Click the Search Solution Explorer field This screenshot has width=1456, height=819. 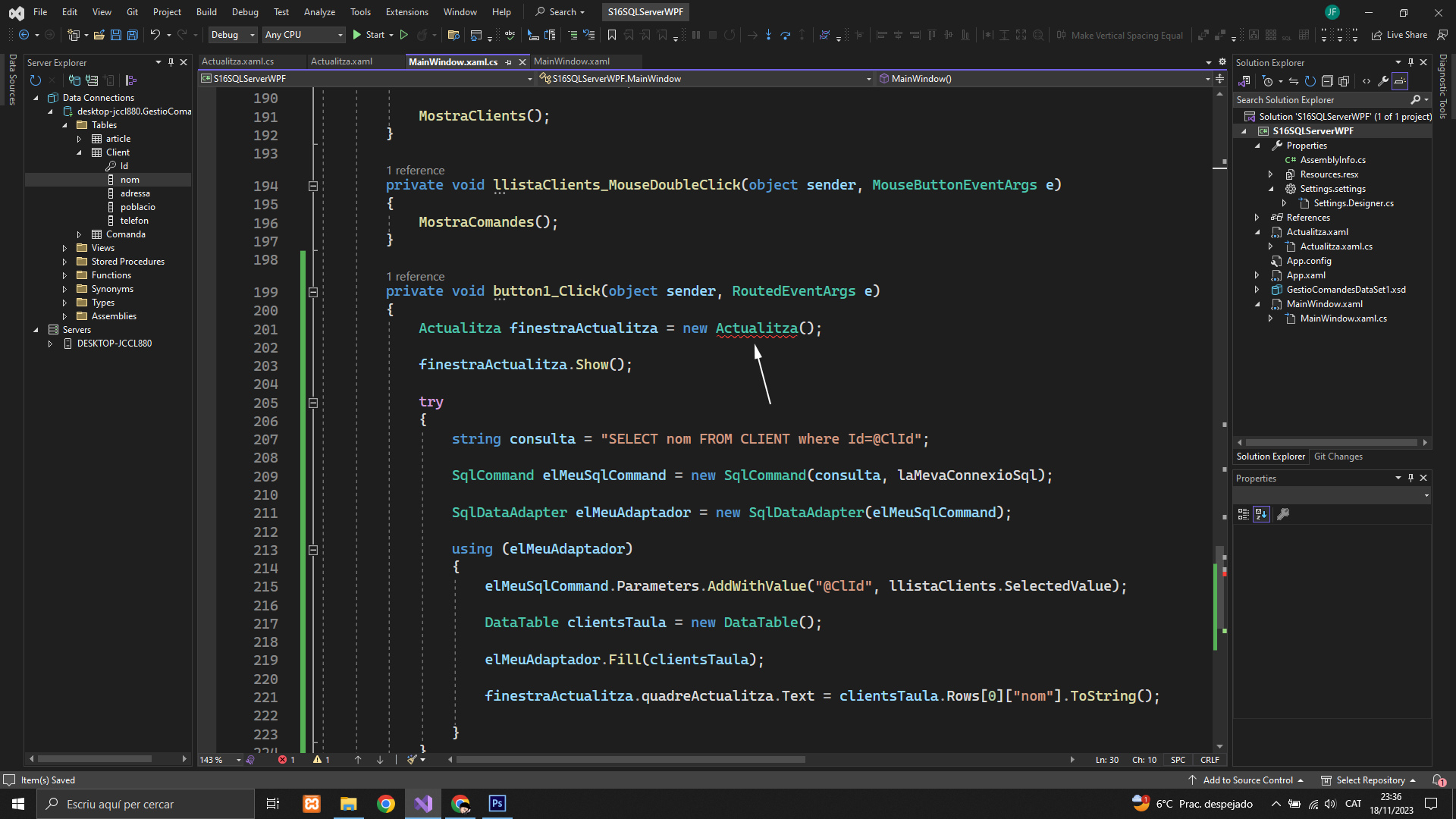(x=1321, y=100)
